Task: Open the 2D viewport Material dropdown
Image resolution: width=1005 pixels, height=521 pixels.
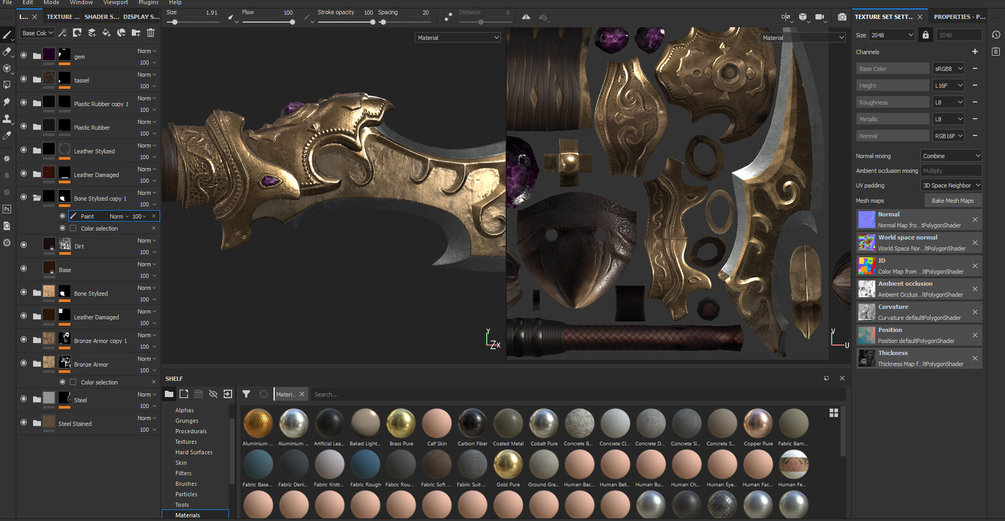Action: tap(802, 38)
